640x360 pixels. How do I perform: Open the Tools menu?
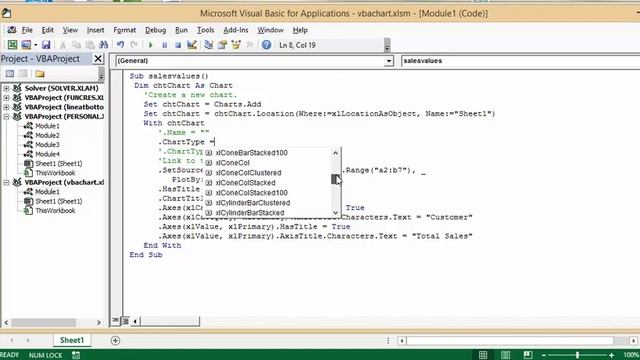(x=205, y=30)
